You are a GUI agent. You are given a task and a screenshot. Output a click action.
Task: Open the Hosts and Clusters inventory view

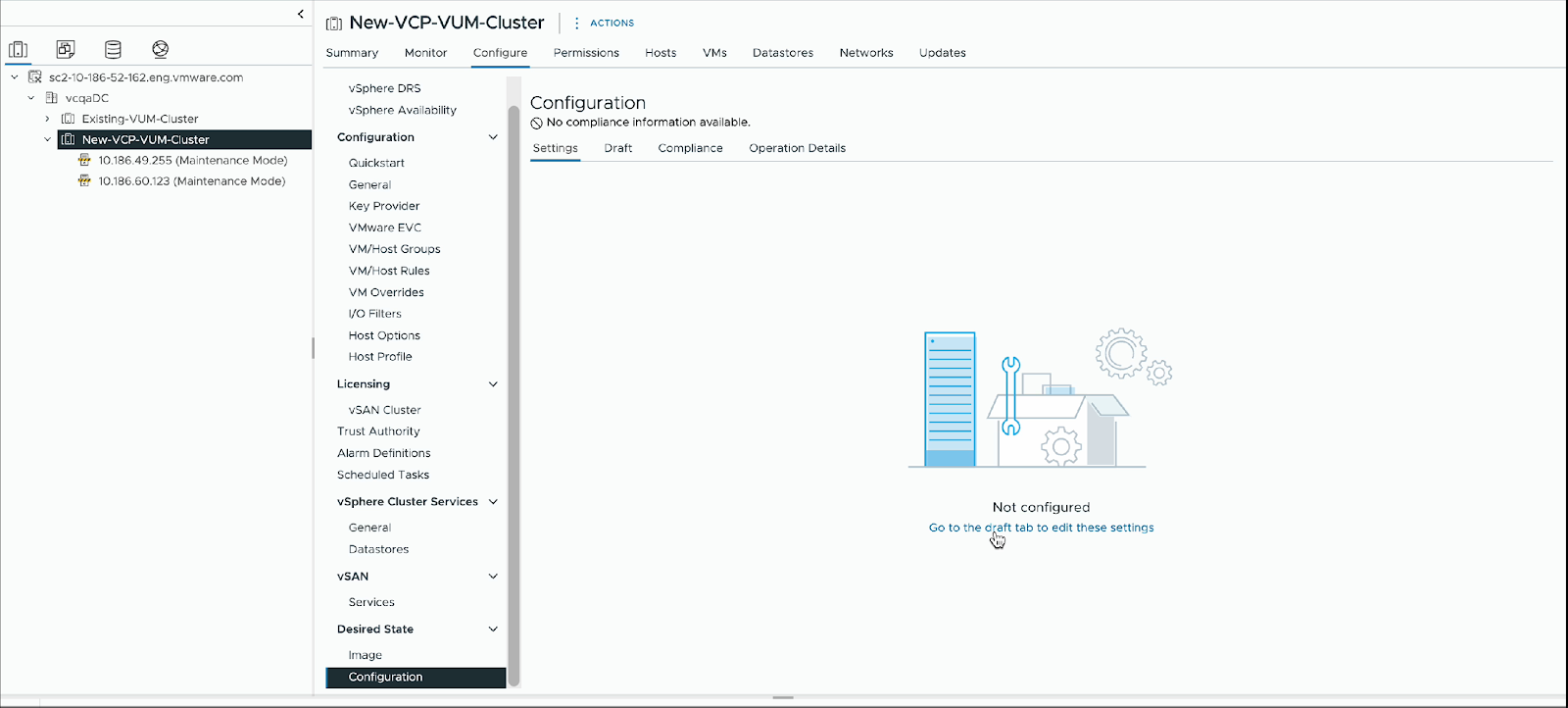click(x=18, y=49)
